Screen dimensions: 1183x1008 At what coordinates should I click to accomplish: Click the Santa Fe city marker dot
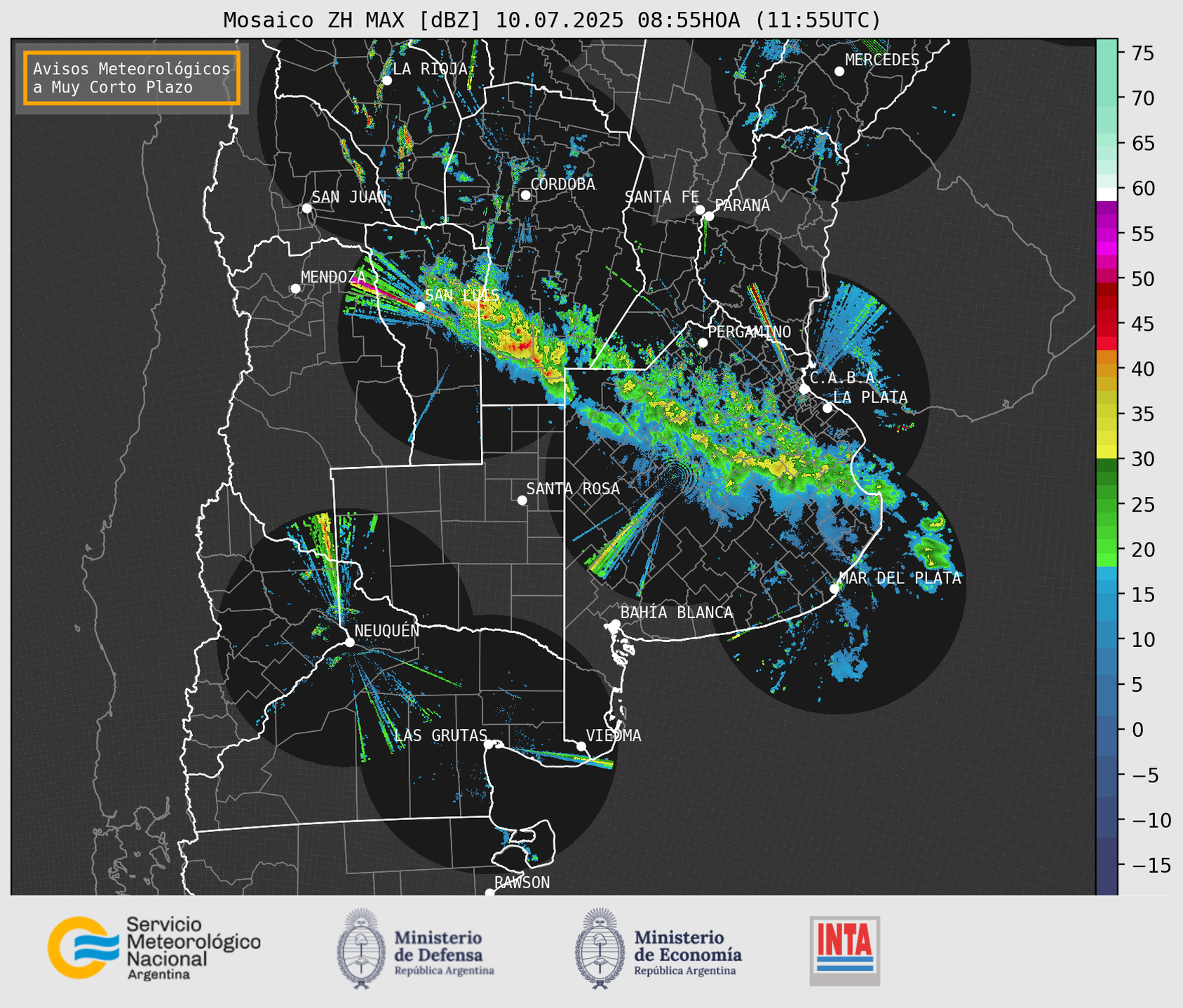700,210
